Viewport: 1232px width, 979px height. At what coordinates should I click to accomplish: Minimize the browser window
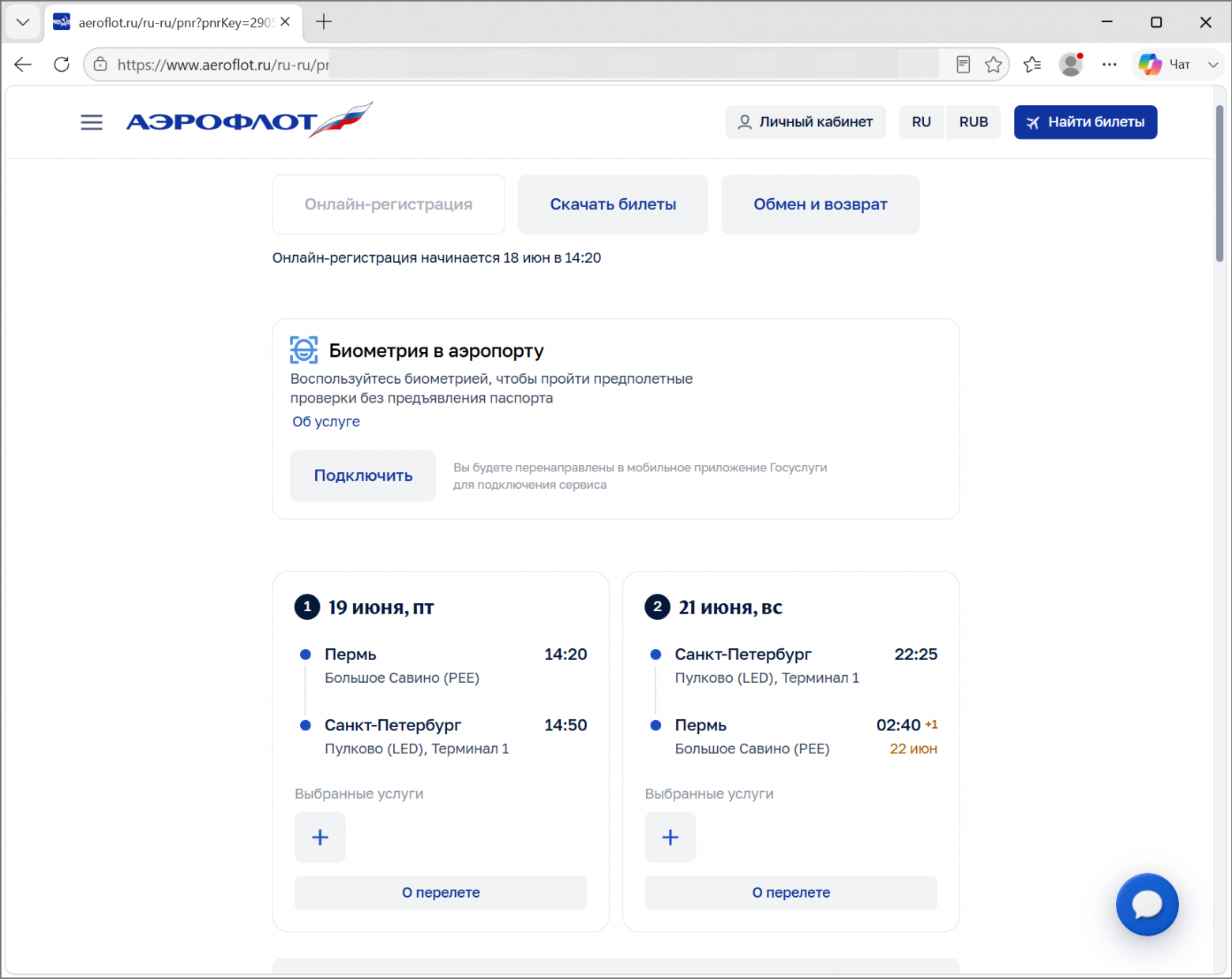[x=1107, y=22]
